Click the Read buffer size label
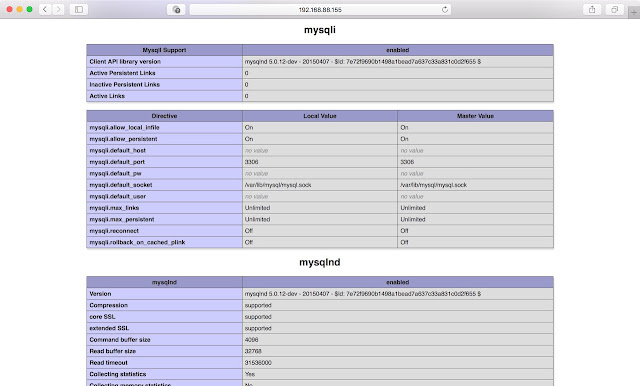 [113, 351]
